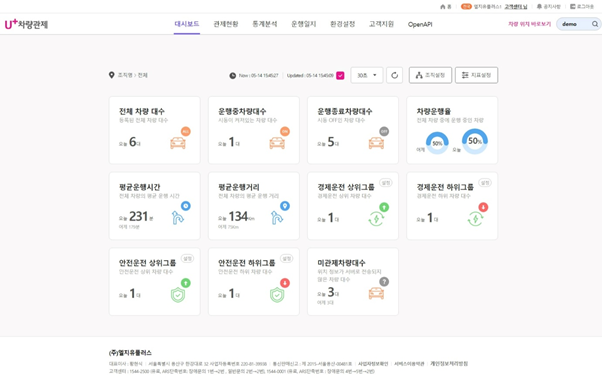Open the 차량 위치 바로보기 link
The width and height of the screenshot is (602, 386).
coord(529,24)
